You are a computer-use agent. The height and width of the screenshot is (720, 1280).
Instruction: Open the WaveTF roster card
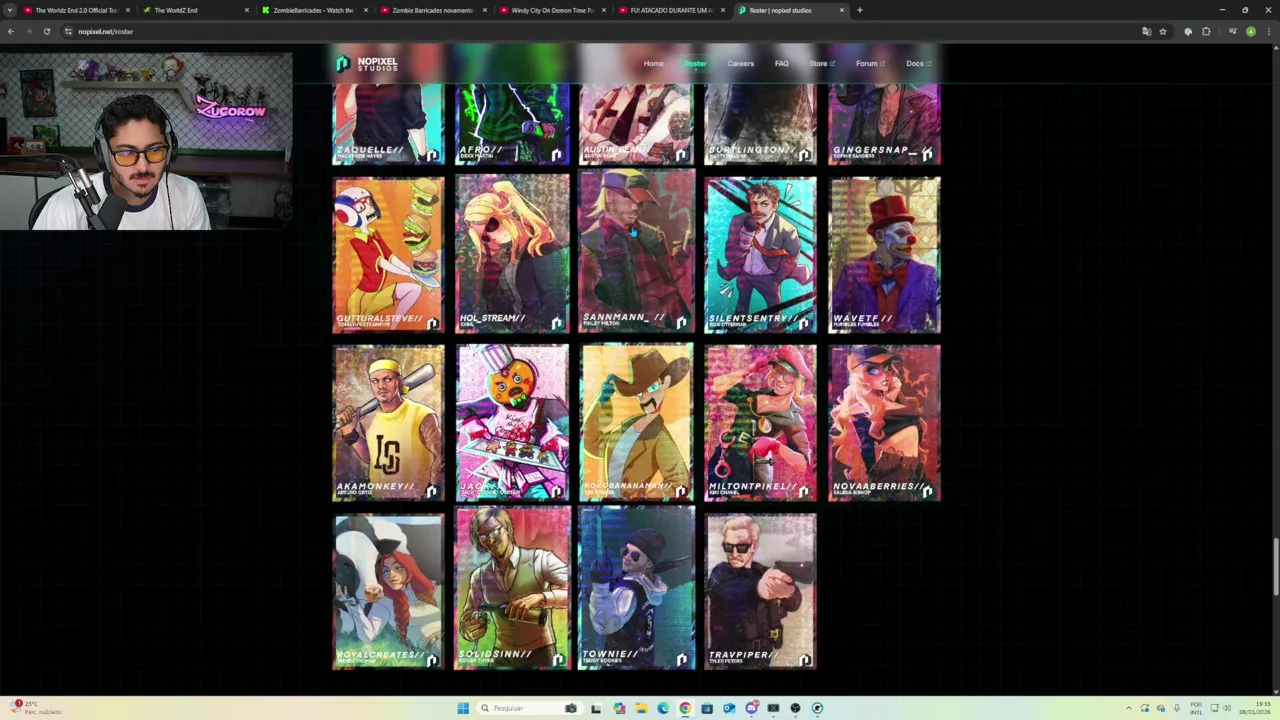[884, 255]
